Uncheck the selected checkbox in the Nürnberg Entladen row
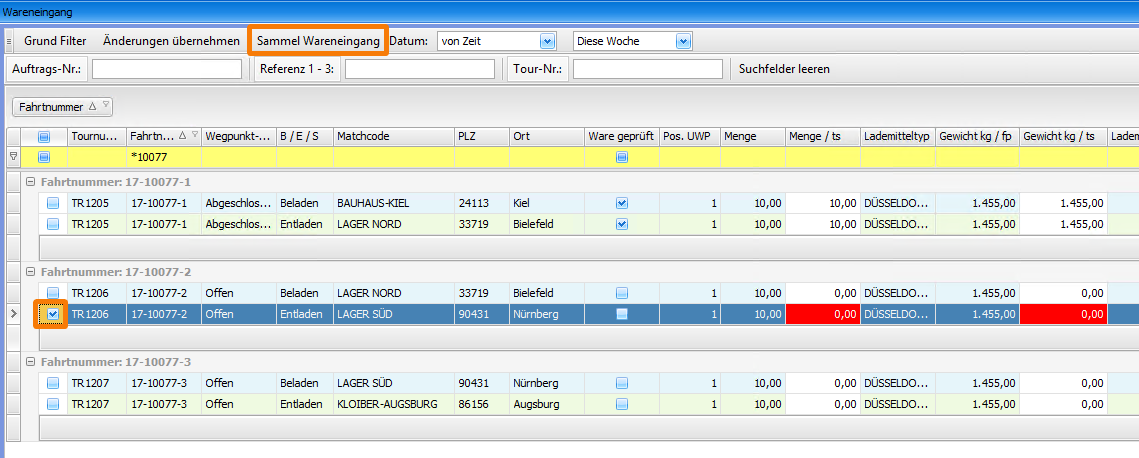The image size is (1139, 458). pyautogui.click(x=52, y=314)
